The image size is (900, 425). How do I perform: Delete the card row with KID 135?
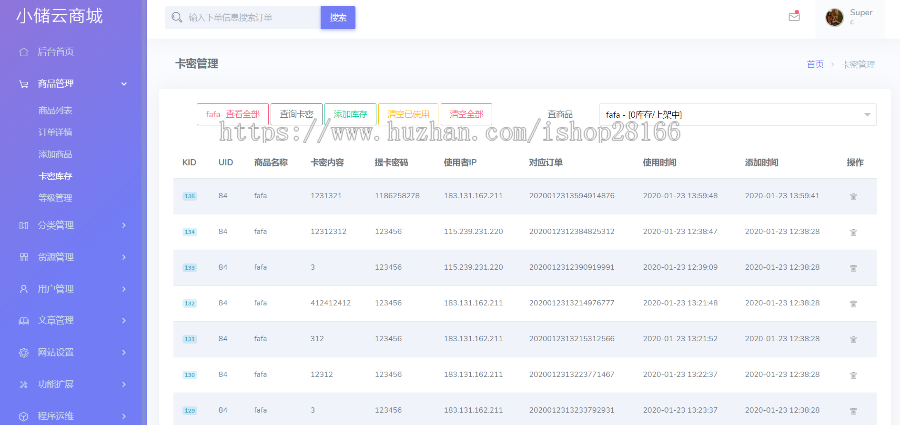tap(853, 196)
